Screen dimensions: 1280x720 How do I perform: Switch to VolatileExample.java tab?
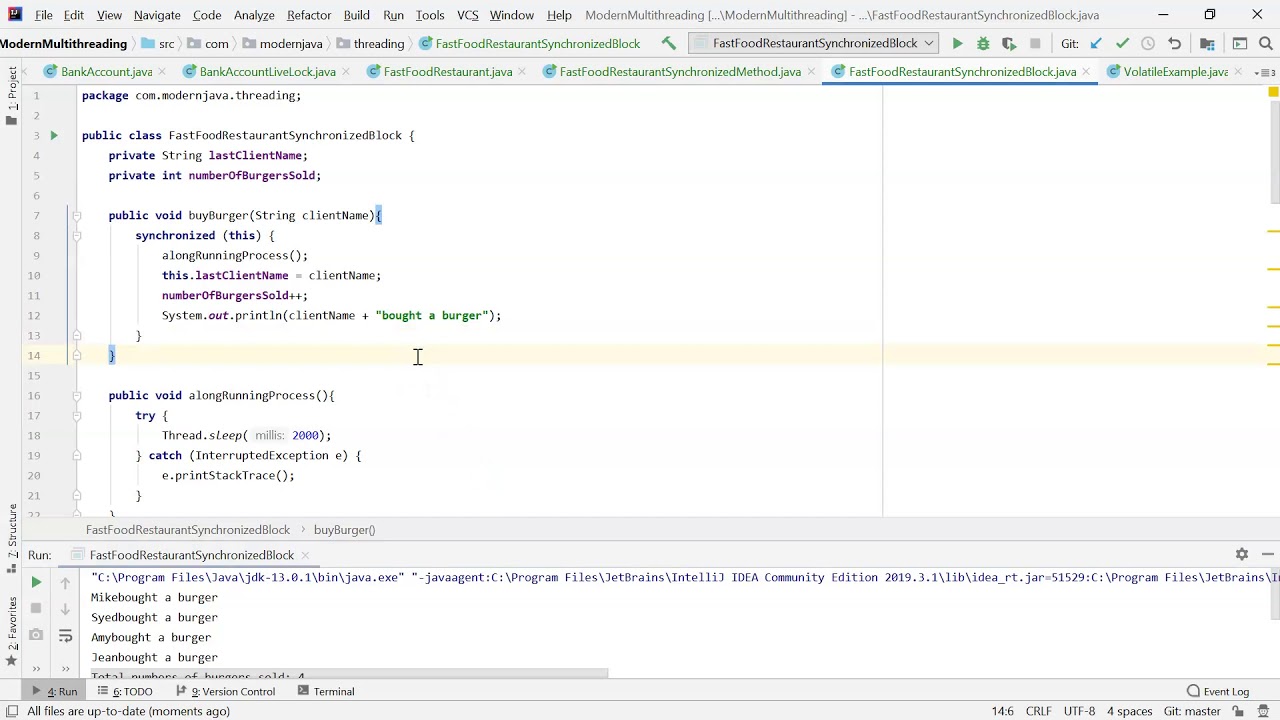click(x=1175, y=72)
